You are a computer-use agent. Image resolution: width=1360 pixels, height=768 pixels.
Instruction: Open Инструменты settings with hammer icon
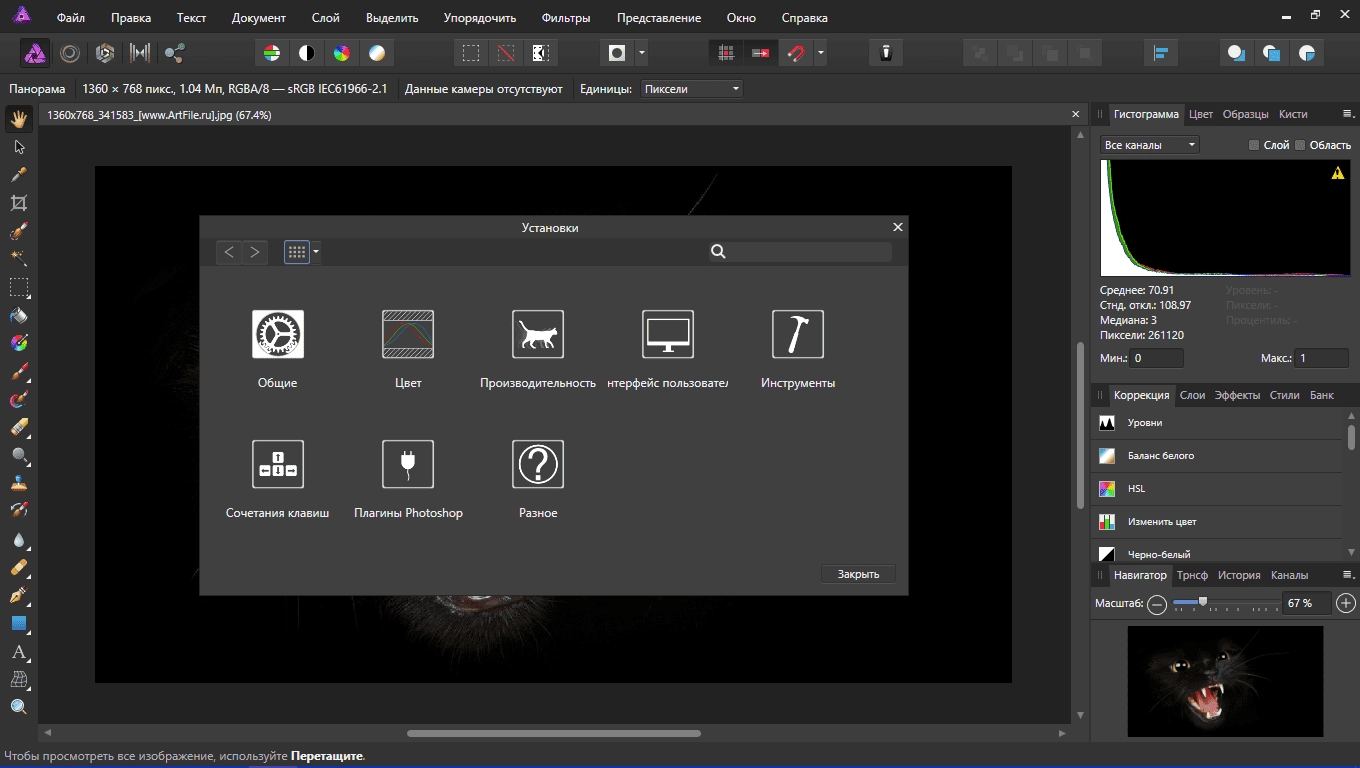(798, 348)
